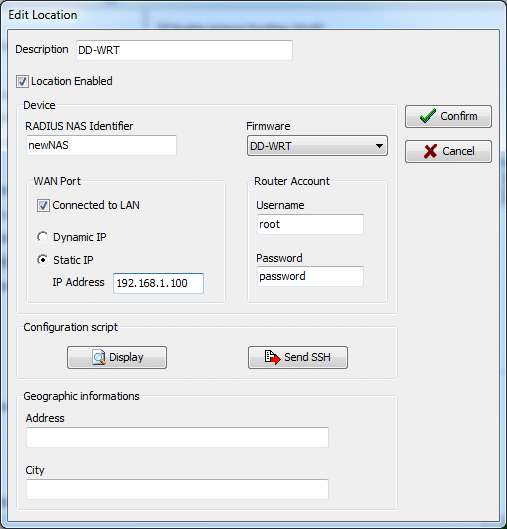Send configuration script via SSH
The image size is (507, 529).
tap(298, 357)
